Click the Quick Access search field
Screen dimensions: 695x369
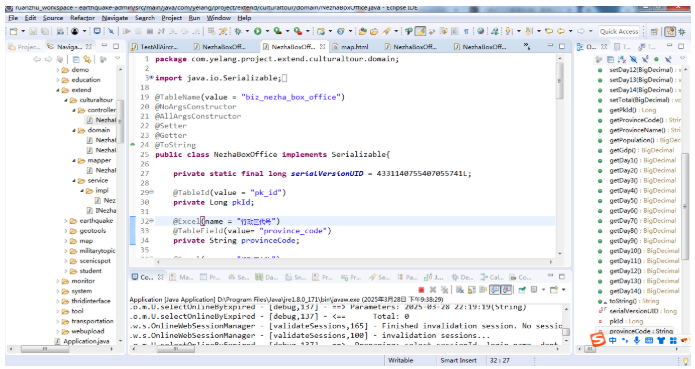coord(619,31)
